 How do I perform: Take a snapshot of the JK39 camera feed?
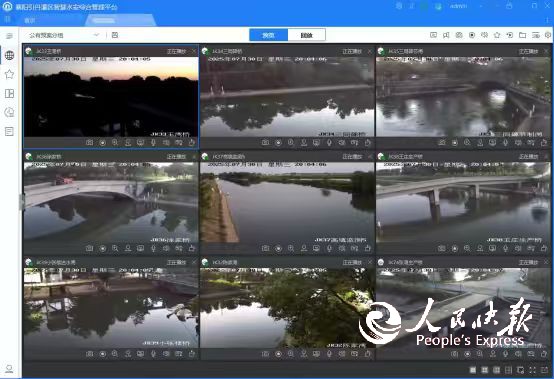89,354
